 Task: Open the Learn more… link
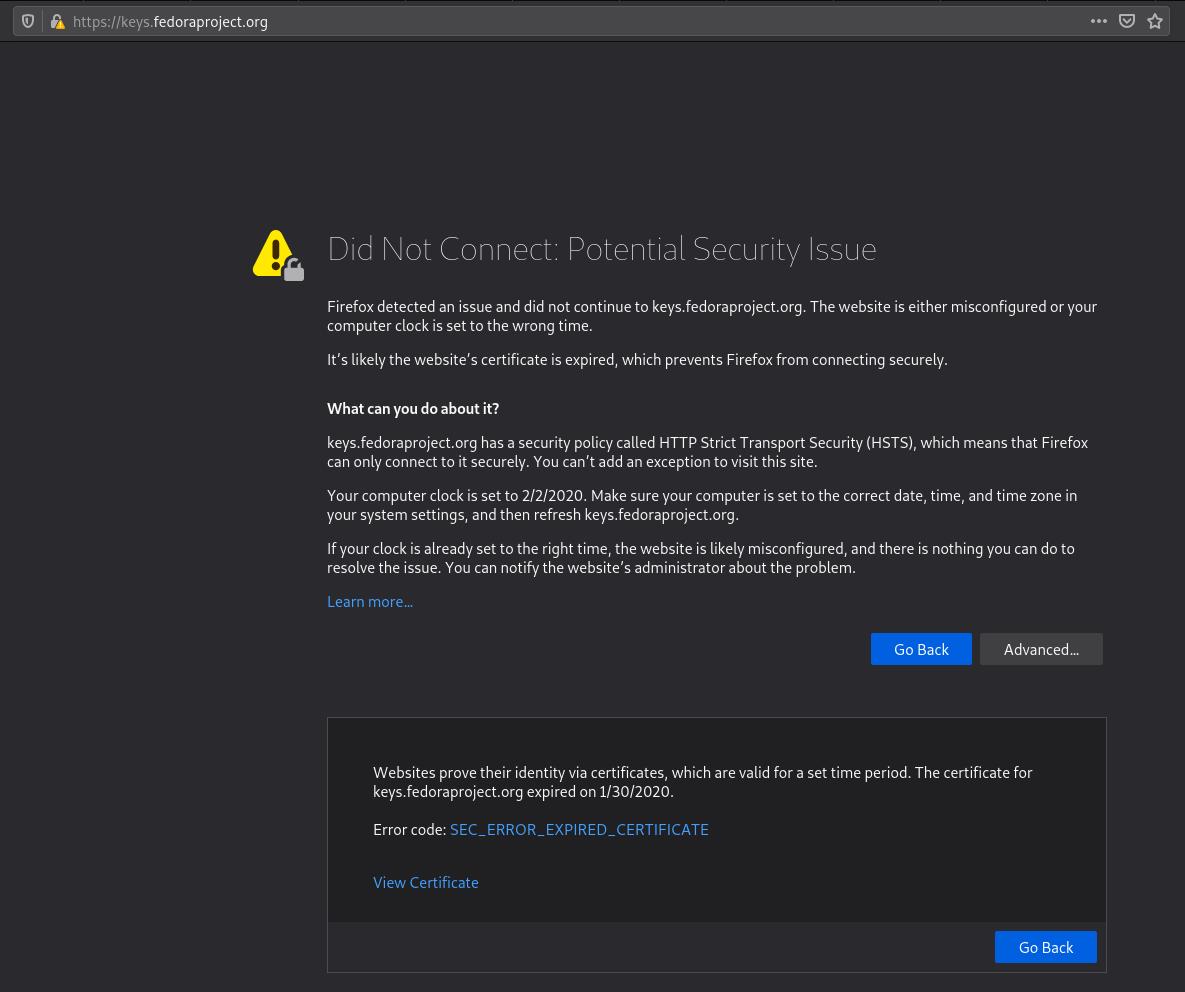click(370, 601)
